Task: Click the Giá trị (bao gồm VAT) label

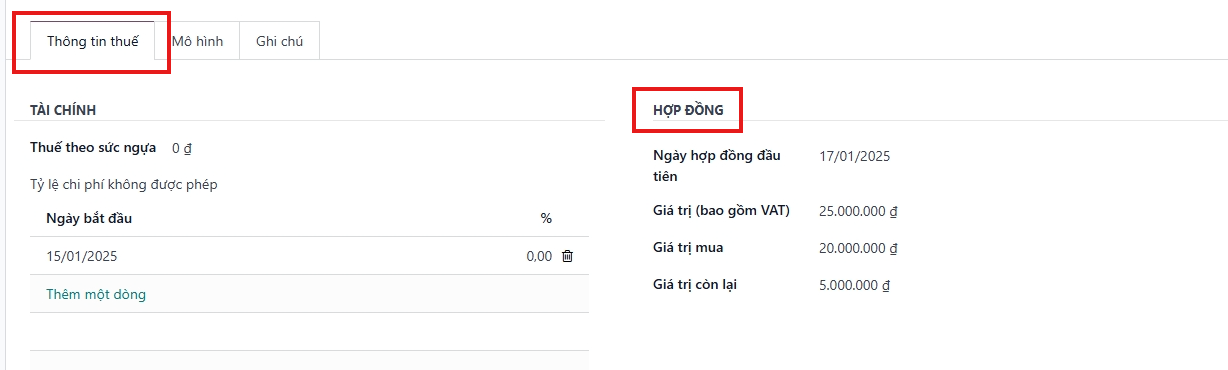Action: click(x=721, y=210)
